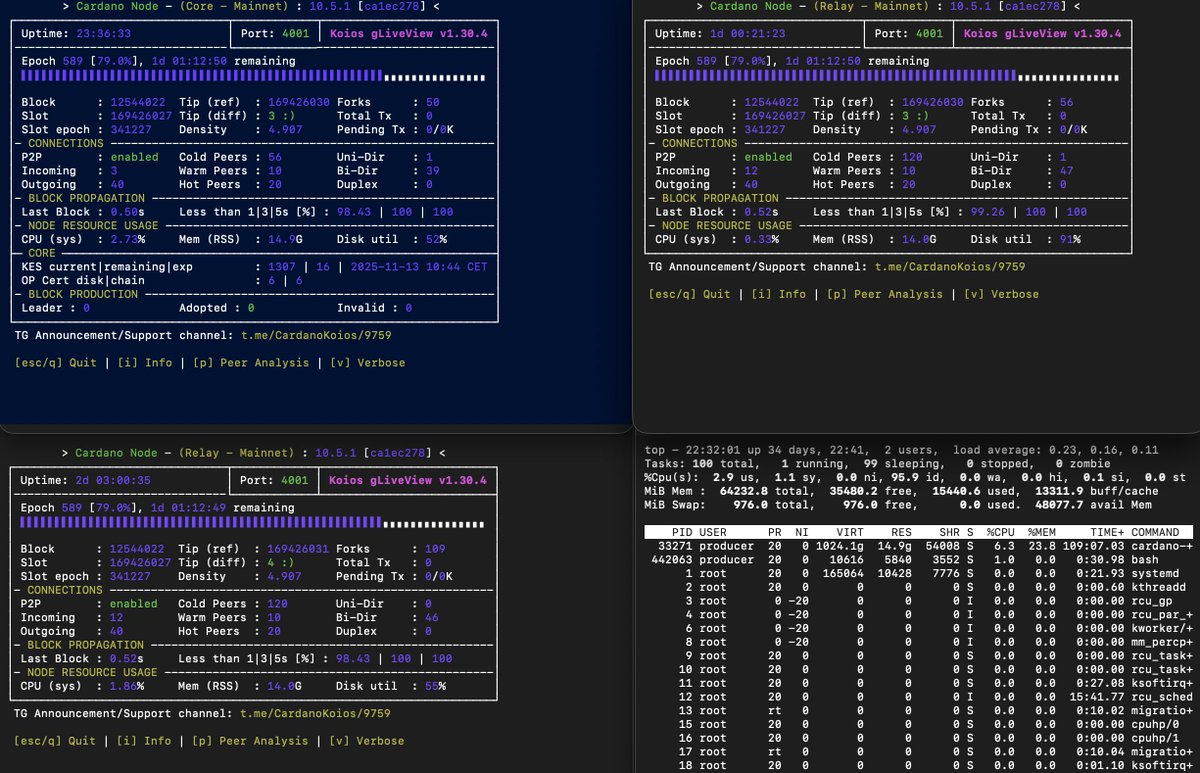
Task: Select the Leader count in BLOCK PRODUCTION
Action: tap(86, 308)
